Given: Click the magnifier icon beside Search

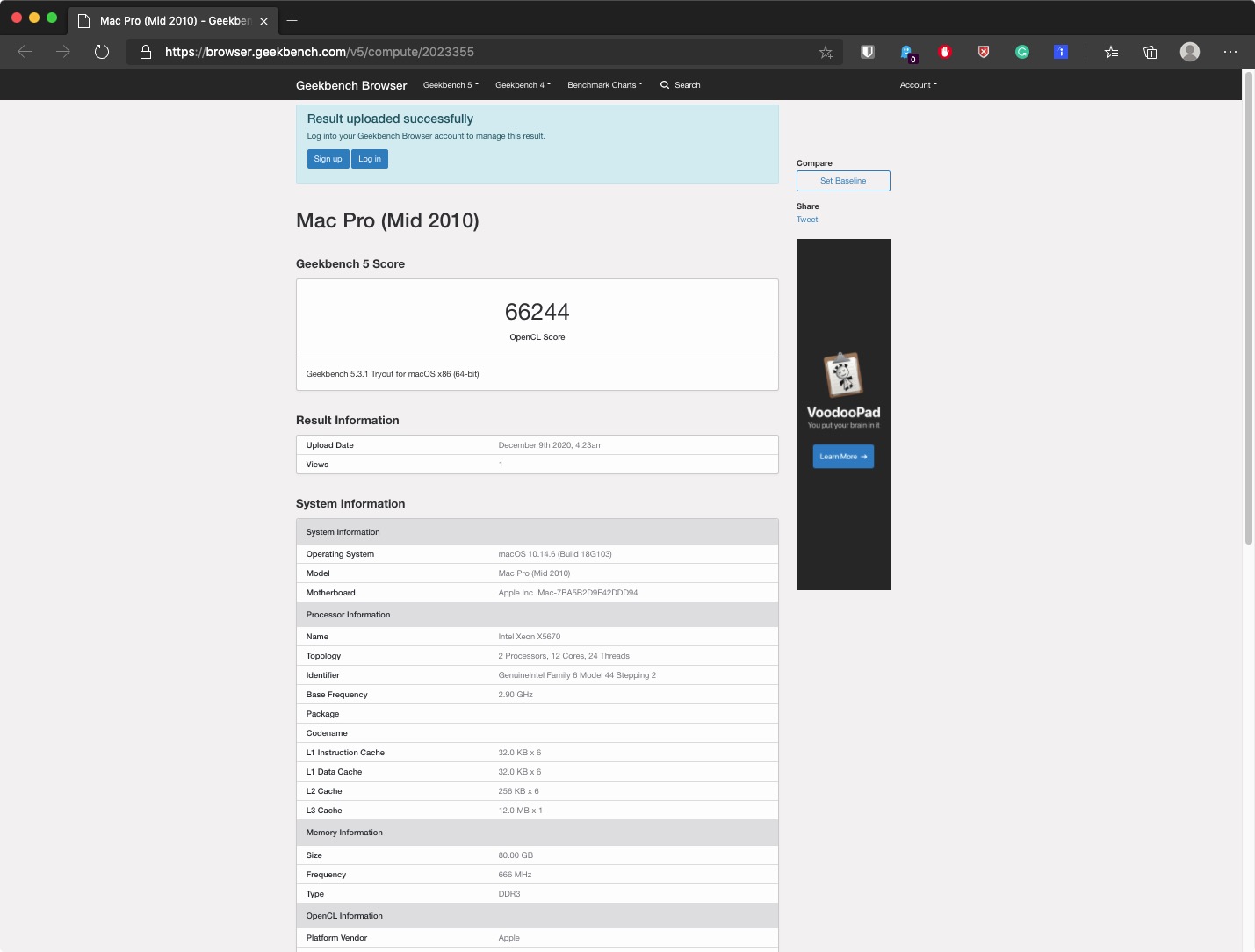Looking at the screenshot, I should coord(665,85).
